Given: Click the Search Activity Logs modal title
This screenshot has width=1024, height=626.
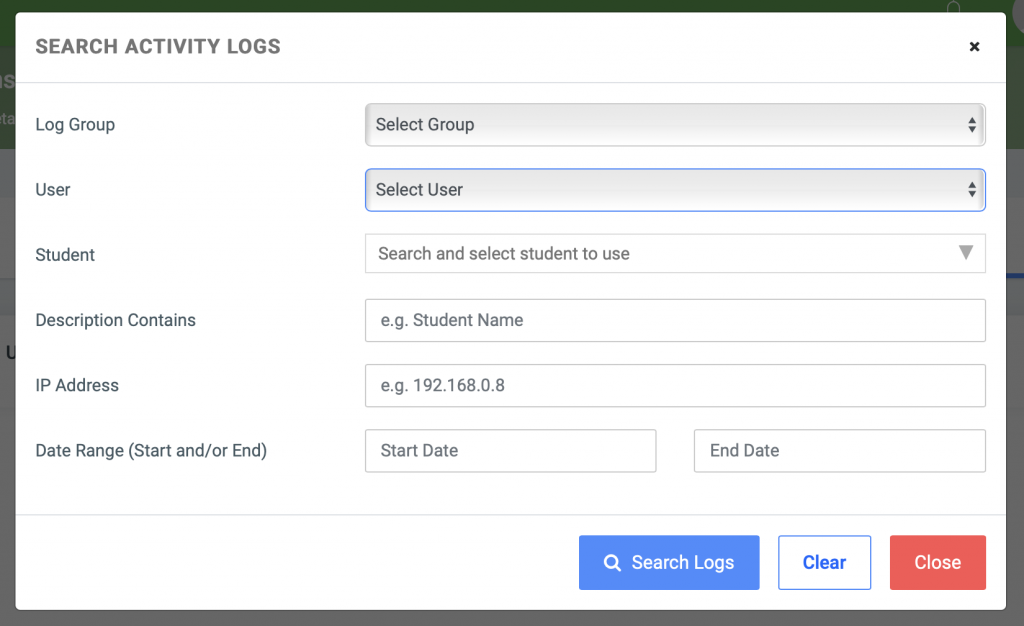Looking at the screenshot, I should coord(157,46).
